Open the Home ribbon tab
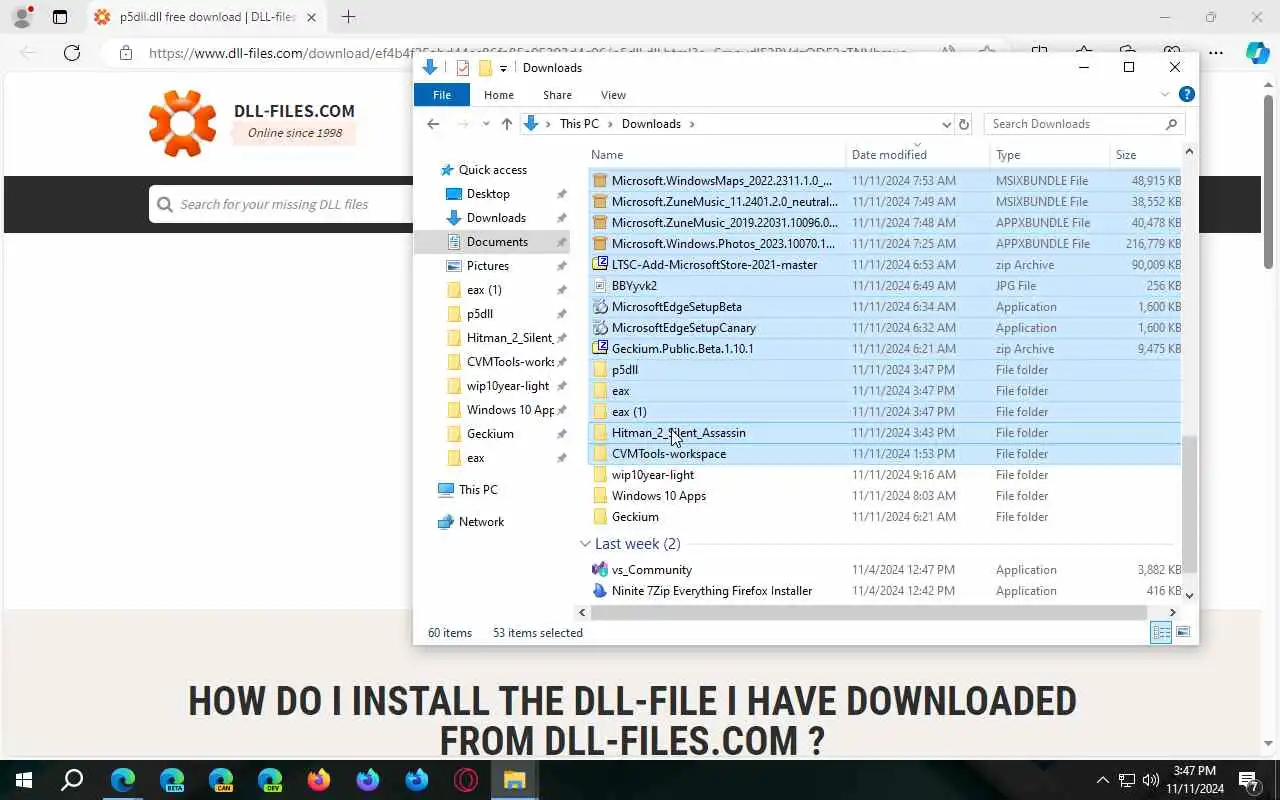This screenshot has width=1280, height=800. (x=498, y=95)
